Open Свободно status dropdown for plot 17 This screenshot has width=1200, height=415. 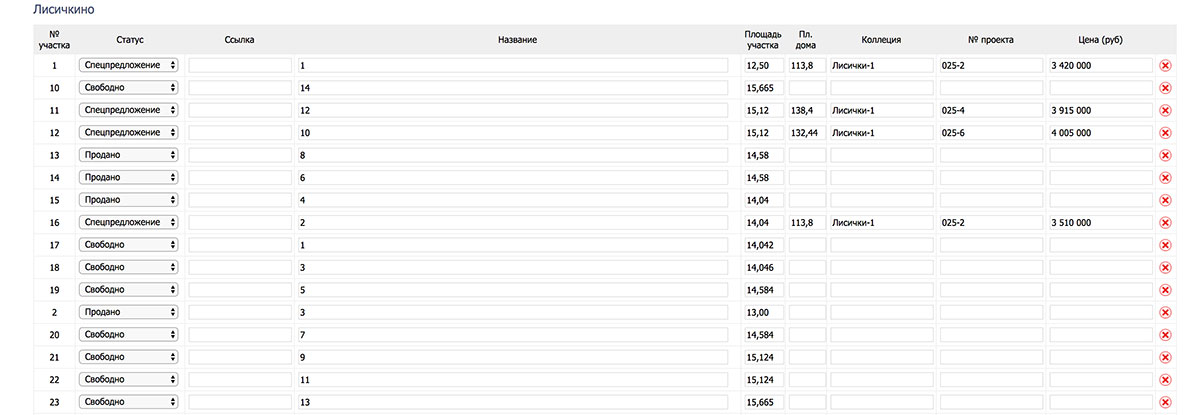[129, 245]
